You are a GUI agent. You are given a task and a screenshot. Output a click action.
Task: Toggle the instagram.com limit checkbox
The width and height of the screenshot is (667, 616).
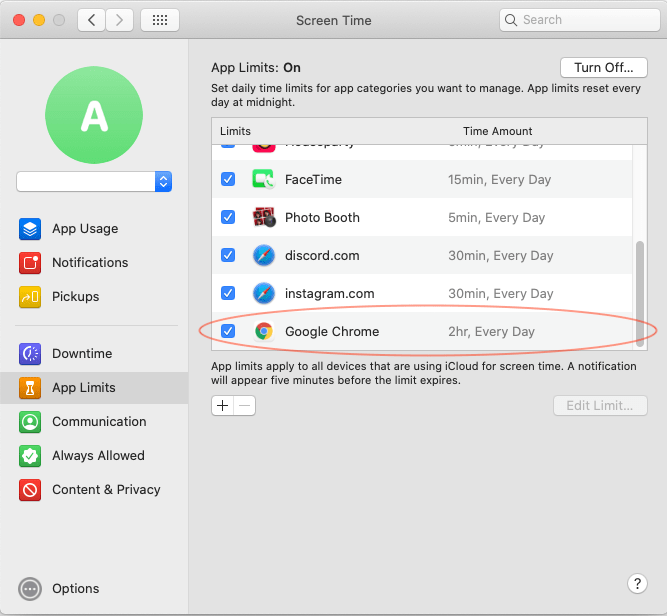pos(228,293)
